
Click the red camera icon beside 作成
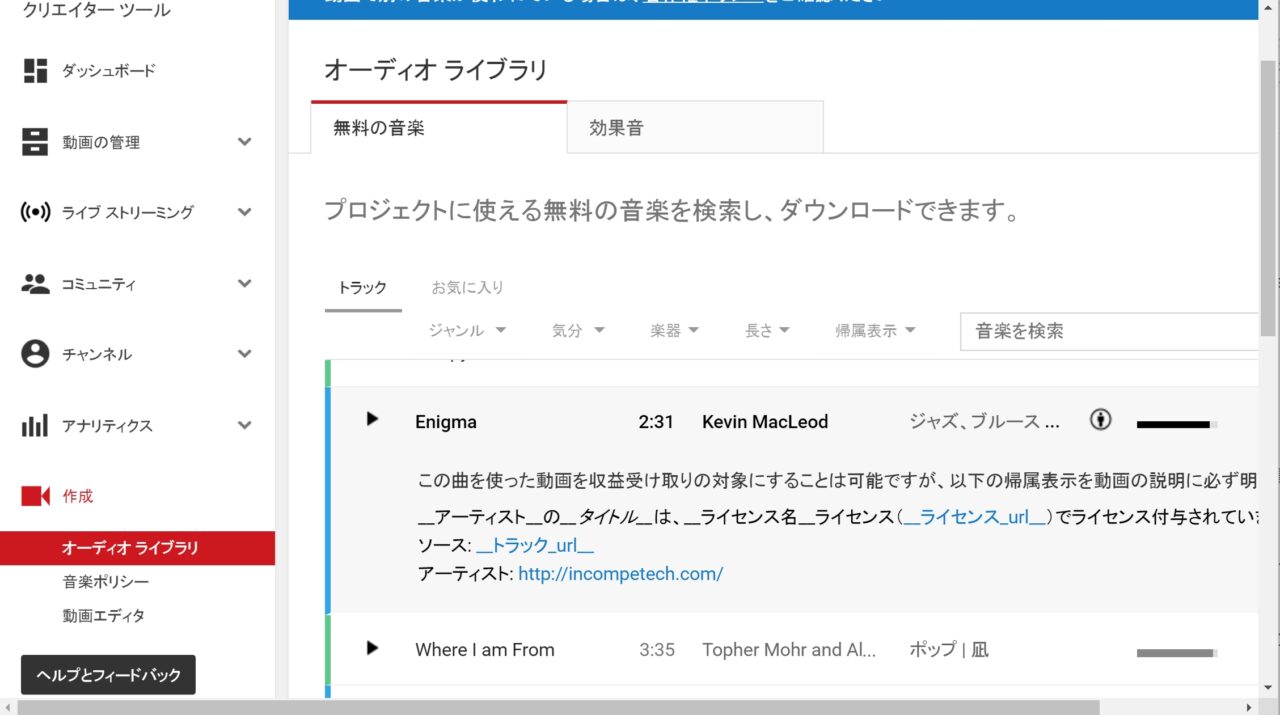[35, 496]
